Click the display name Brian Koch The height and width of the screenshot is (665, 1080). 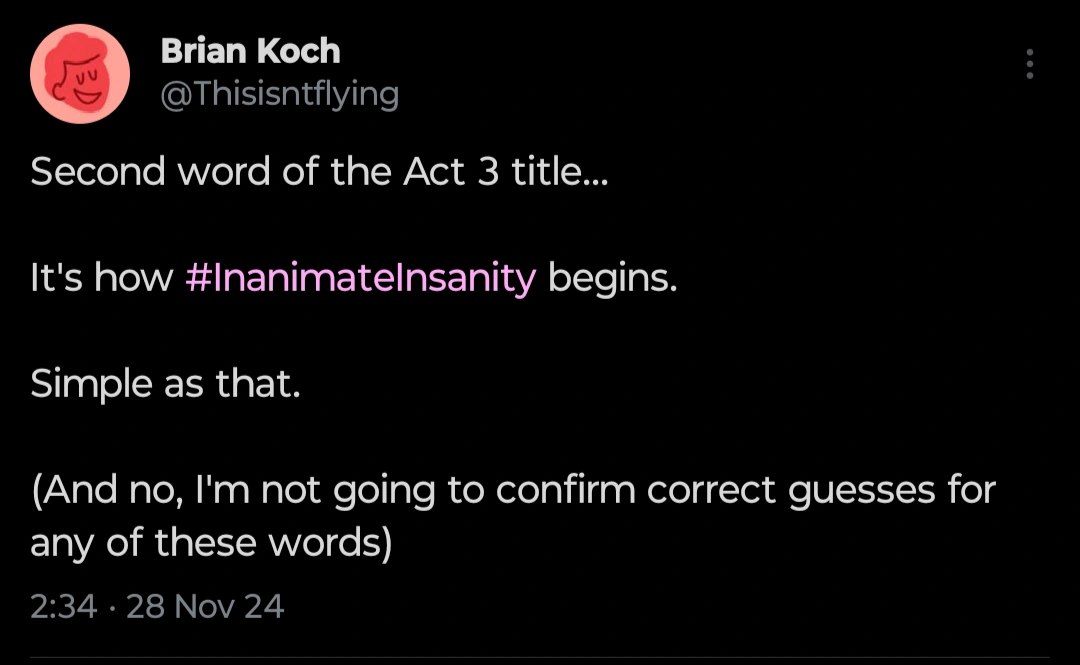[250, 51]
